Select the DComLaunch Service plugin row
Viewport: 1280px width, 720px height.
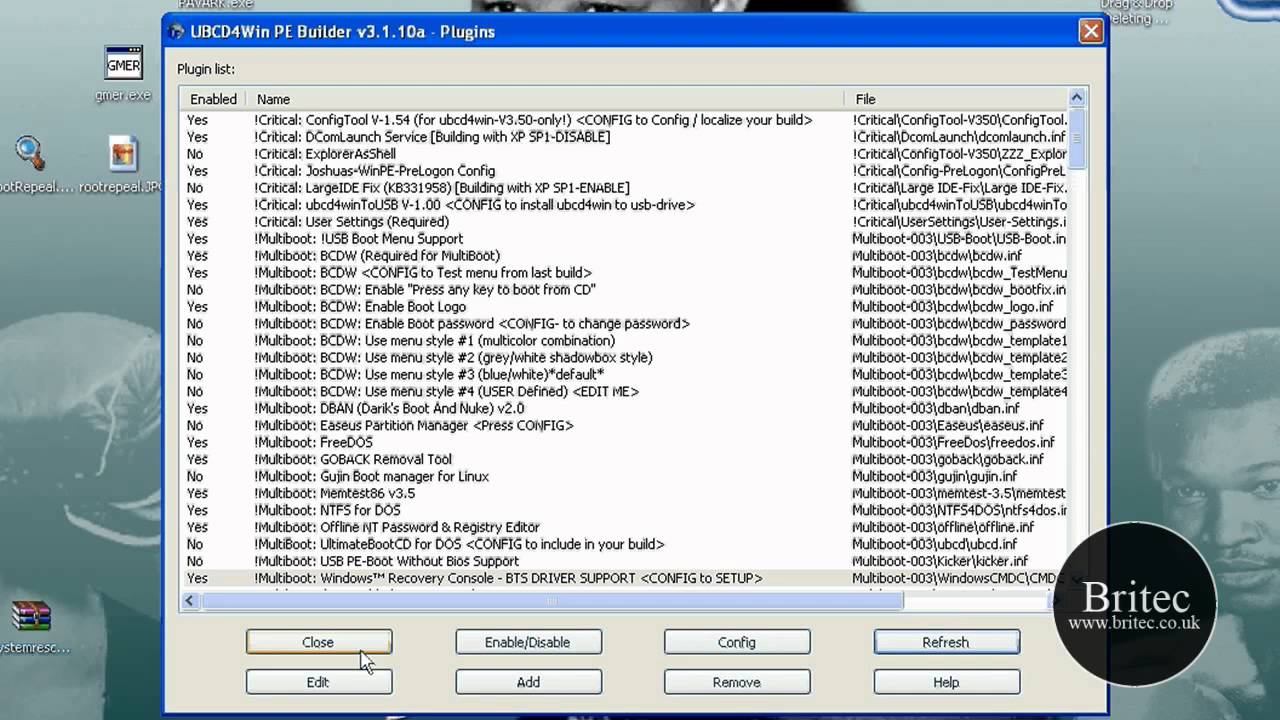click(x=624, y=137)
